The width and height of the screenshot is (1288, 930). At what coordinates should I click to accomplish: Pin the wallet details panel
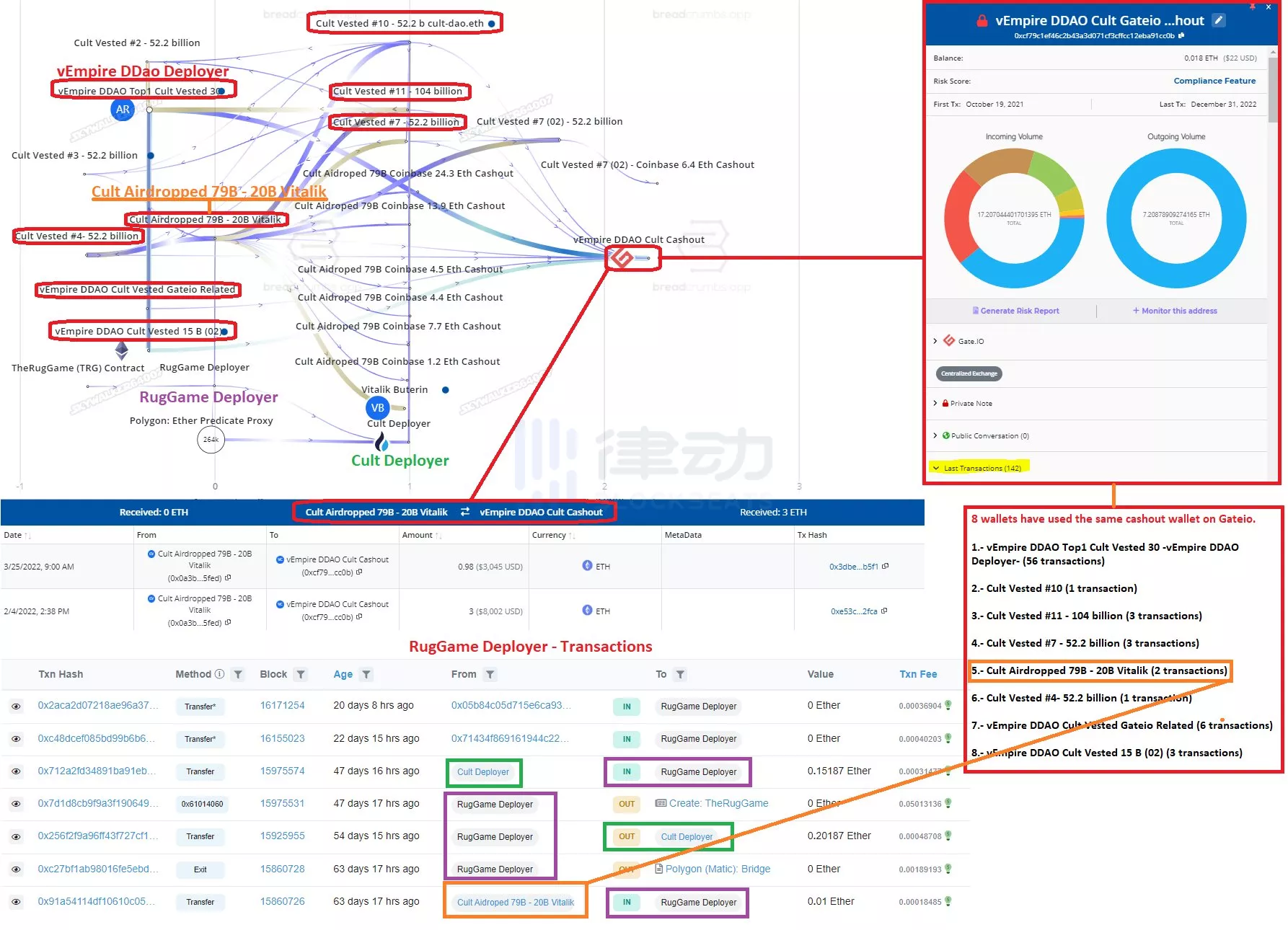(x=1252, y=6)
